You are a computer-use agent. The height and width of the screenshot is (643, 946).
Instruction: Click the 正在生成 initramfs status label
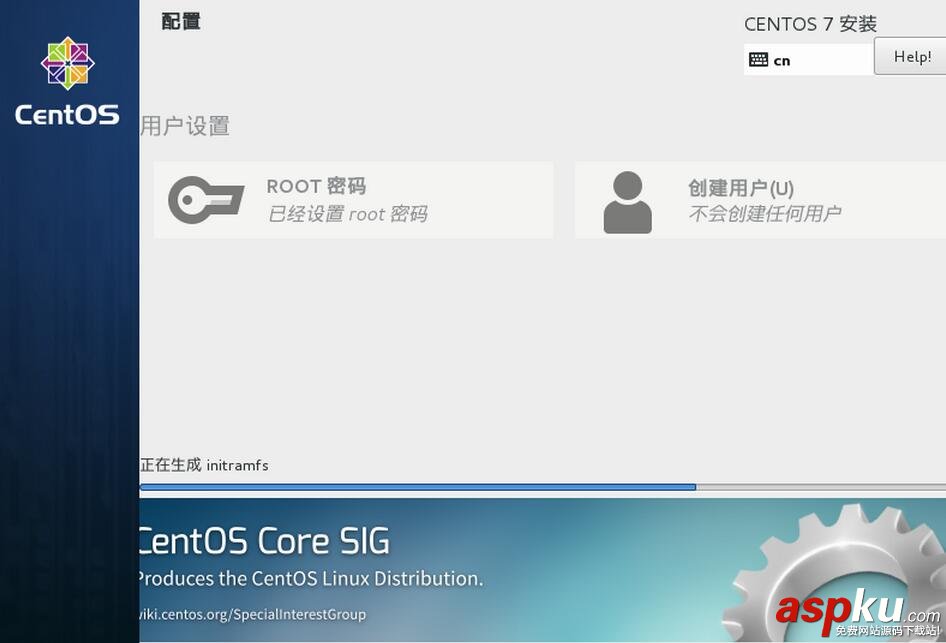(204, 465)
